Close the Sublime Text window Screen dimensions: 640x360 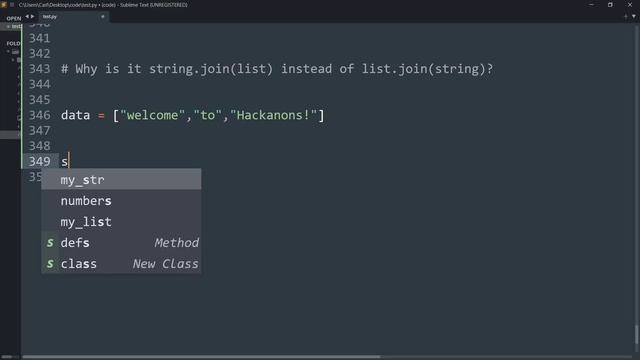tap(629, 5)
